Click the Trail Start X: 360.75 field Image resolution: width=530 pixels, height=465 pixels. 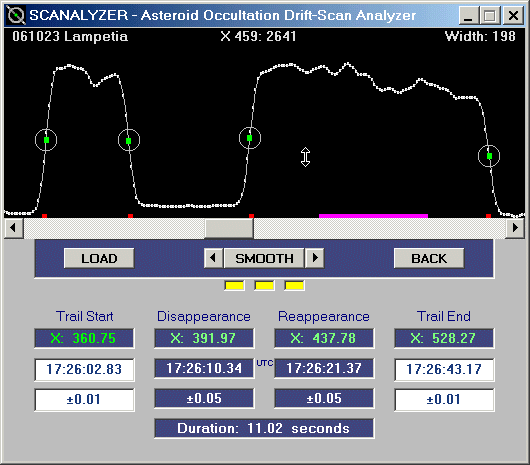coord(84,338)
